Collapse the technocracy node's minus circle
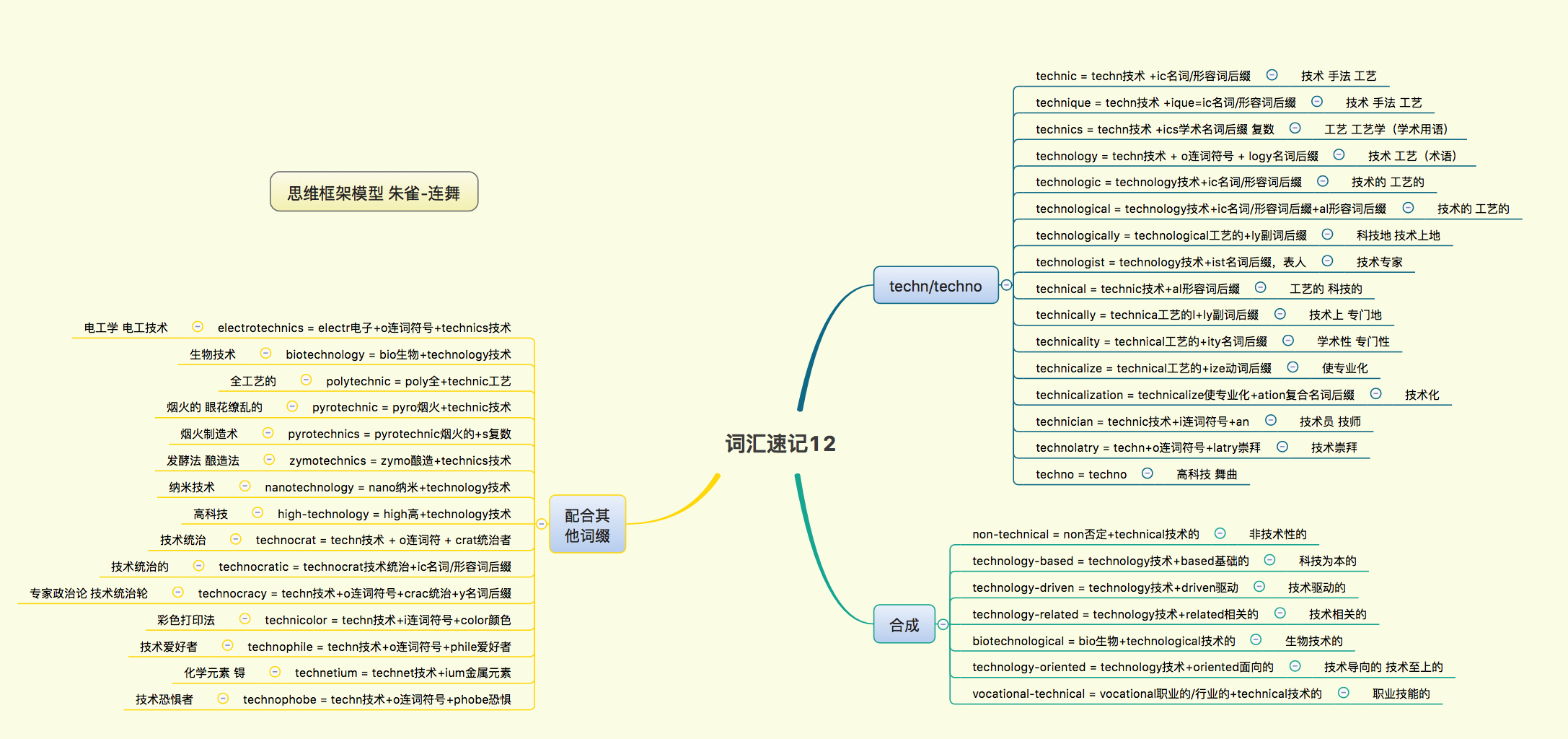The height and width of the screenshot is (739, 1568). point(178,592)
